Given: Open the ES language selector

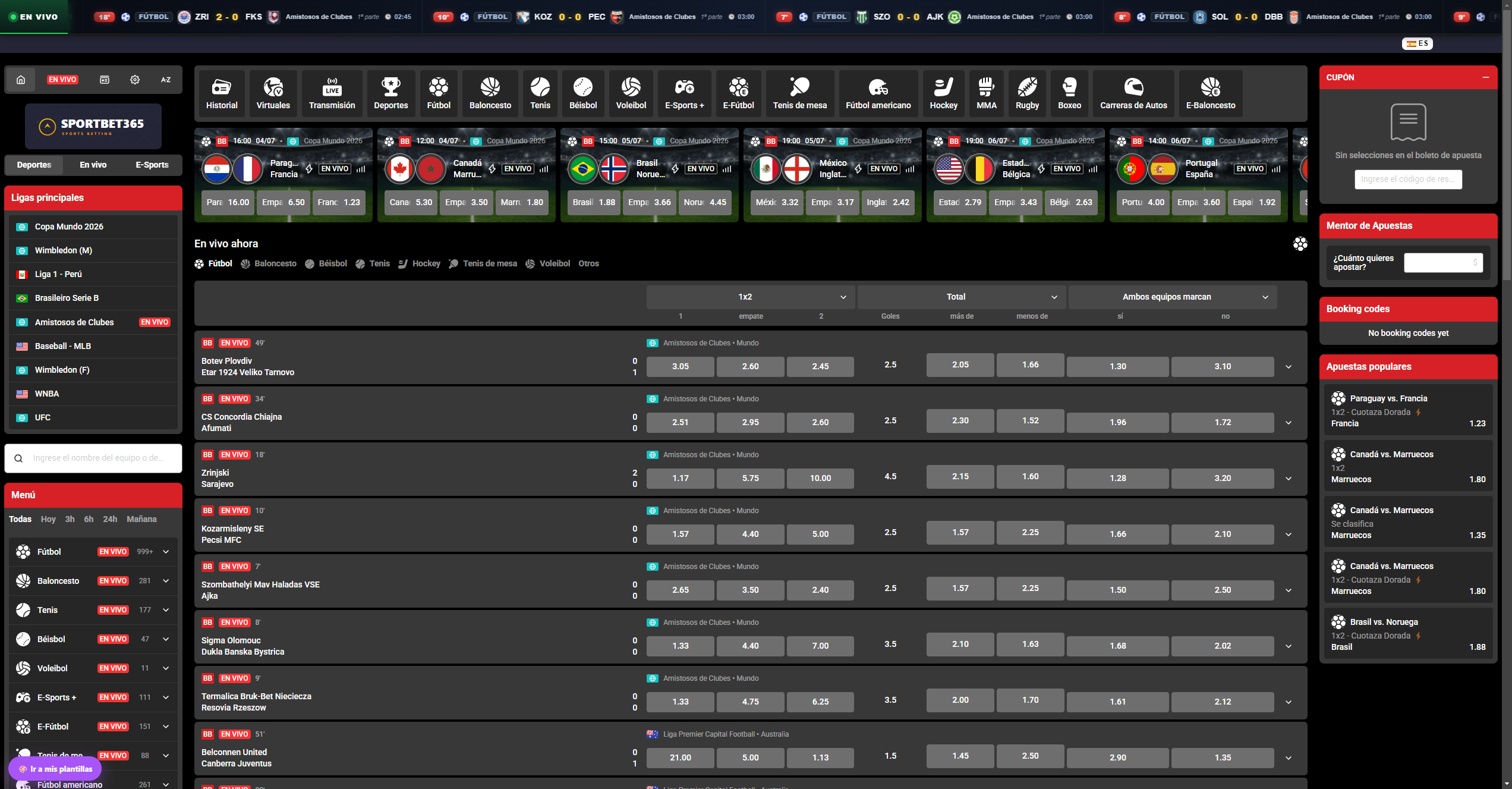Looking at the screenshot, I should click(x=1417, y=43).
